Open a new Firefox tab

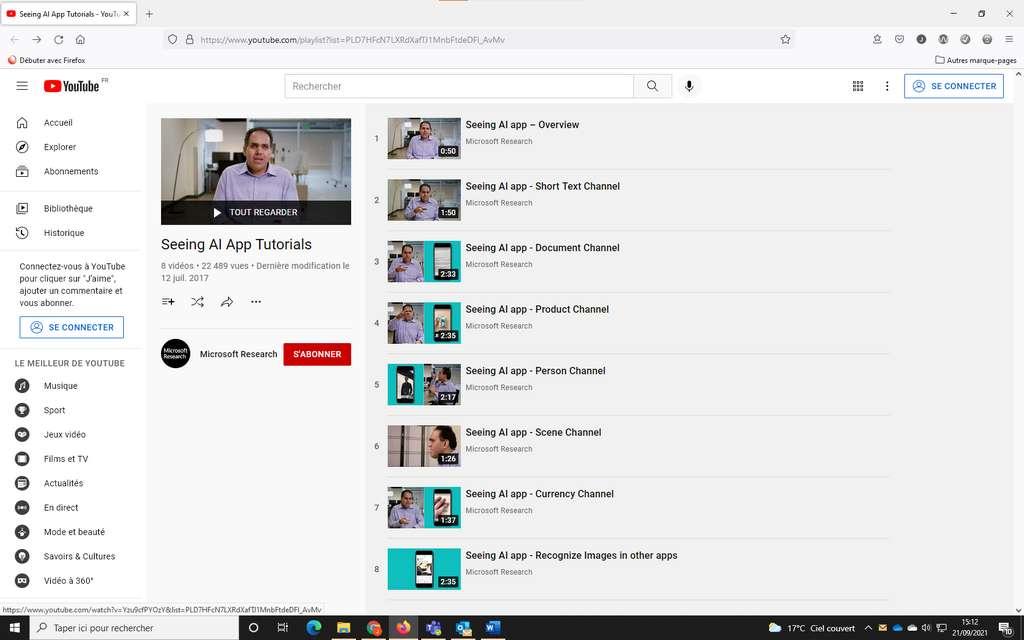tap(149, 14)
